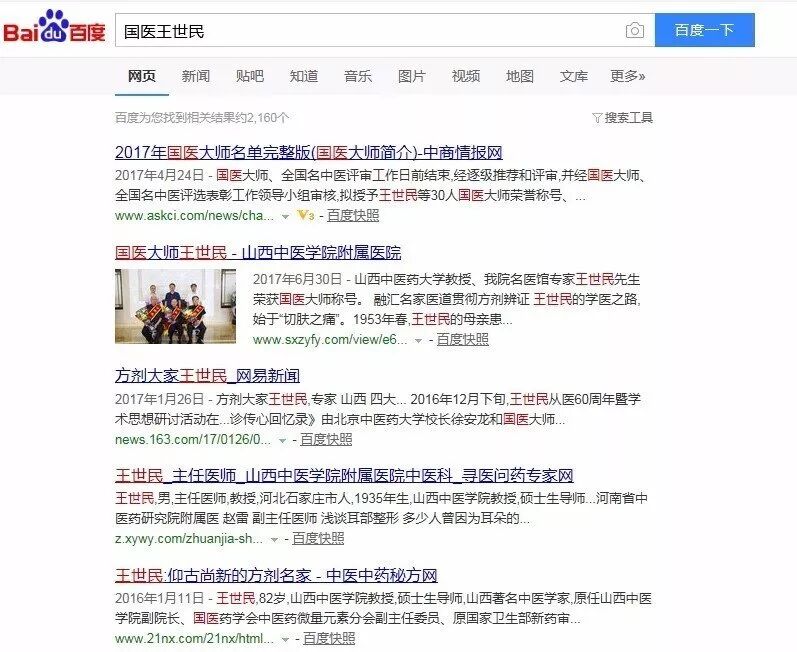Open the 音乐 tab
The height and width of the screenshot is (652, 797).
click(358, 76)
